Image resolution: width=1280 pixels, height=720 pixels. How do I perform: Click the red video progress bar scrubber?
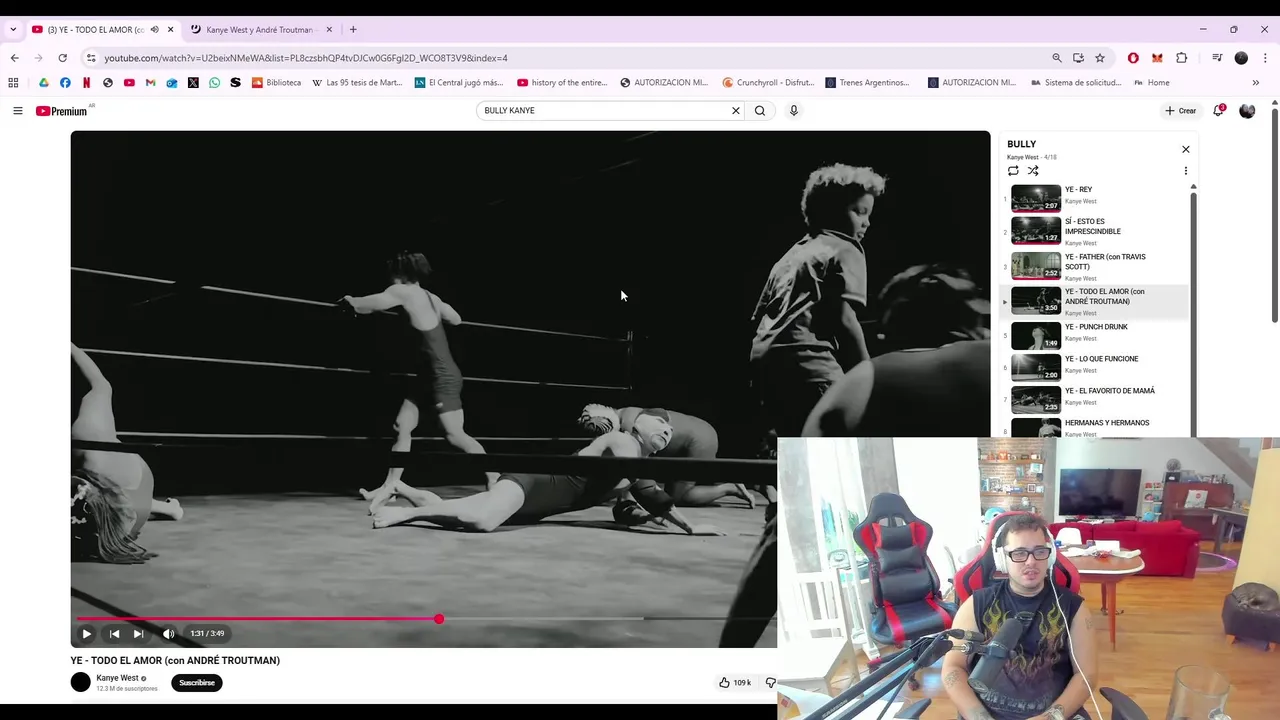(x=439, y=619)
